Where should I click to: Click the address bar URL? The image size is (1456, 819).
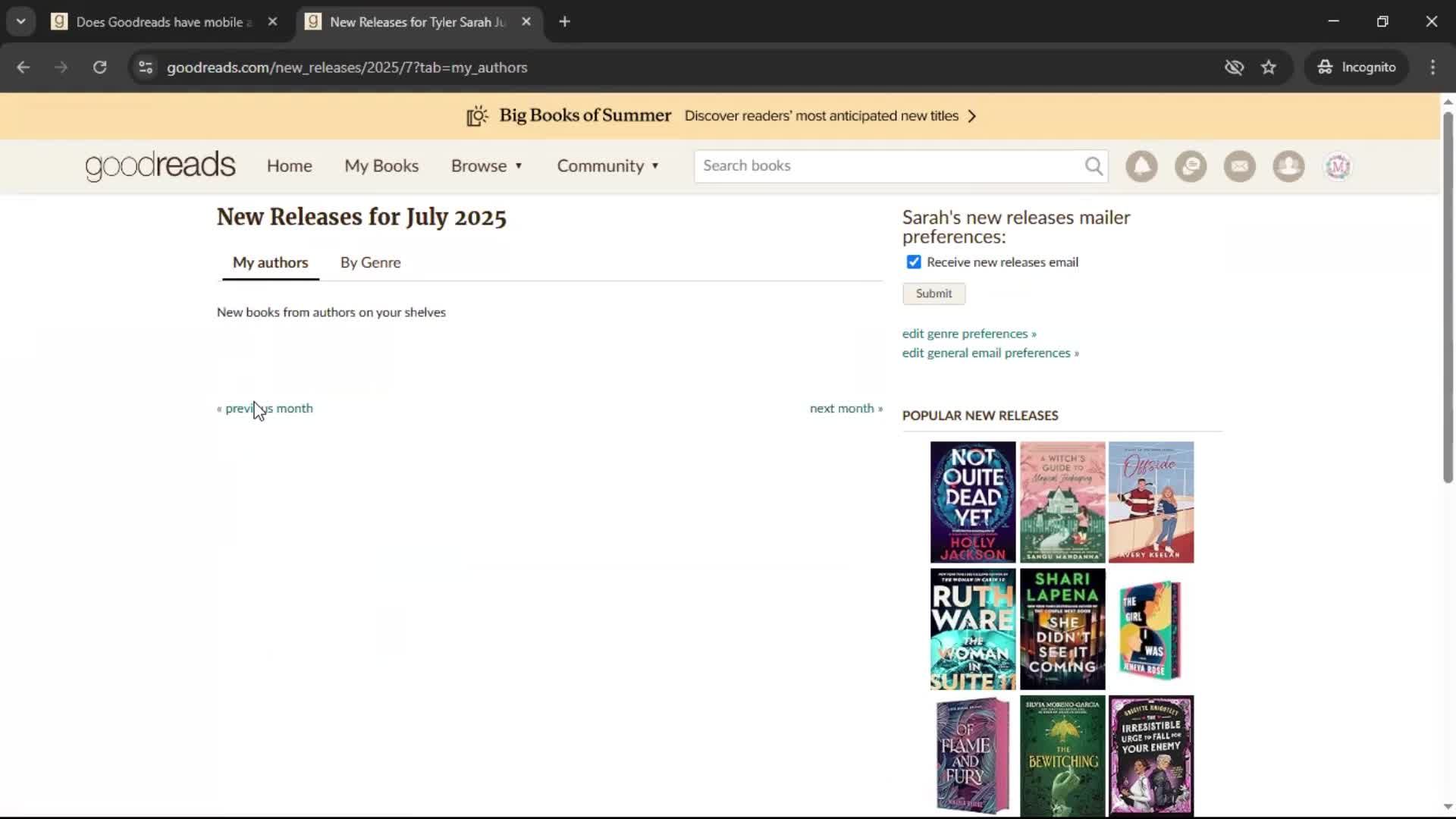coord(347,67)
